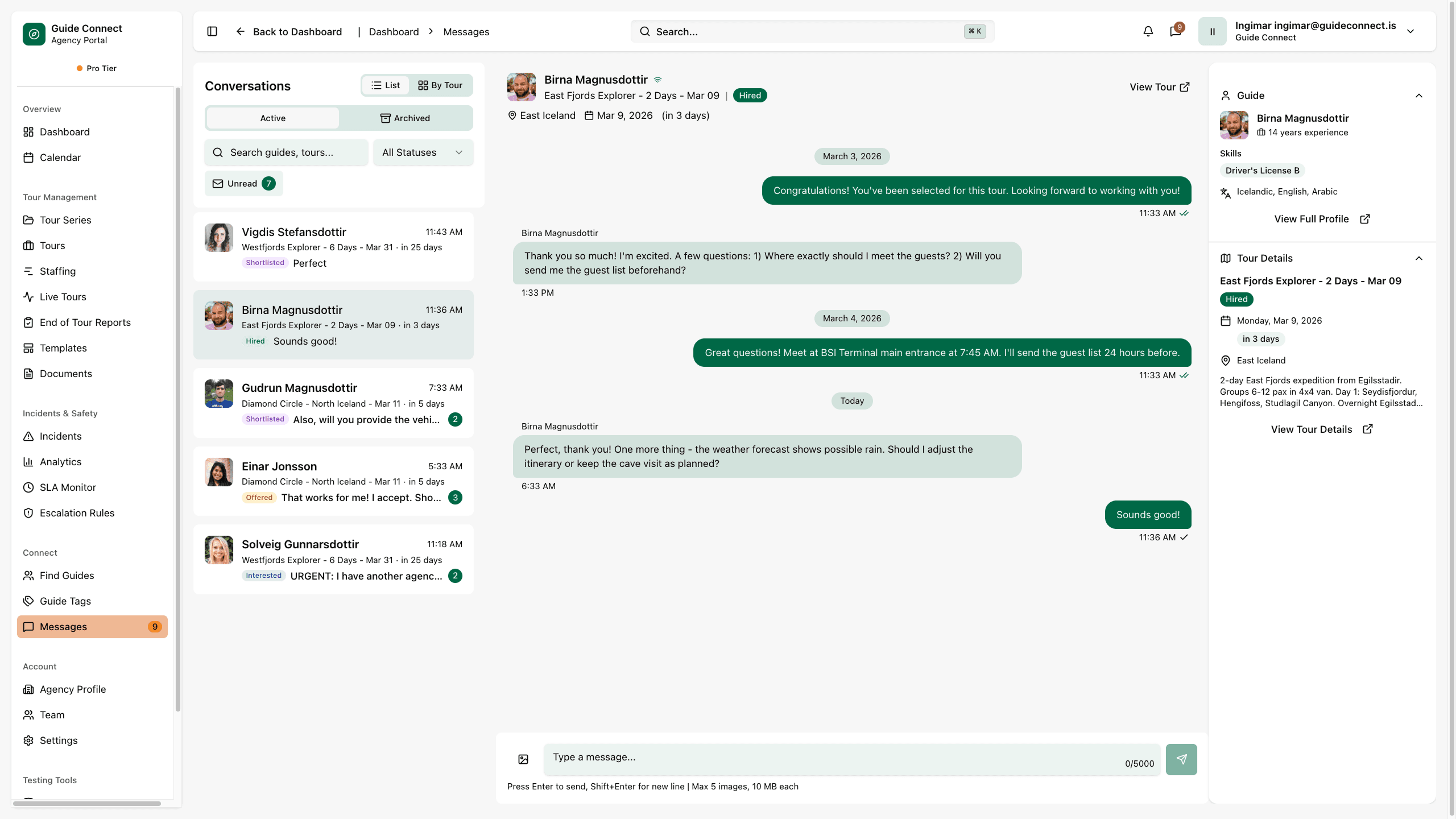
Task: Open SLA Monitor from the sidebar
Action: (67, 487)
